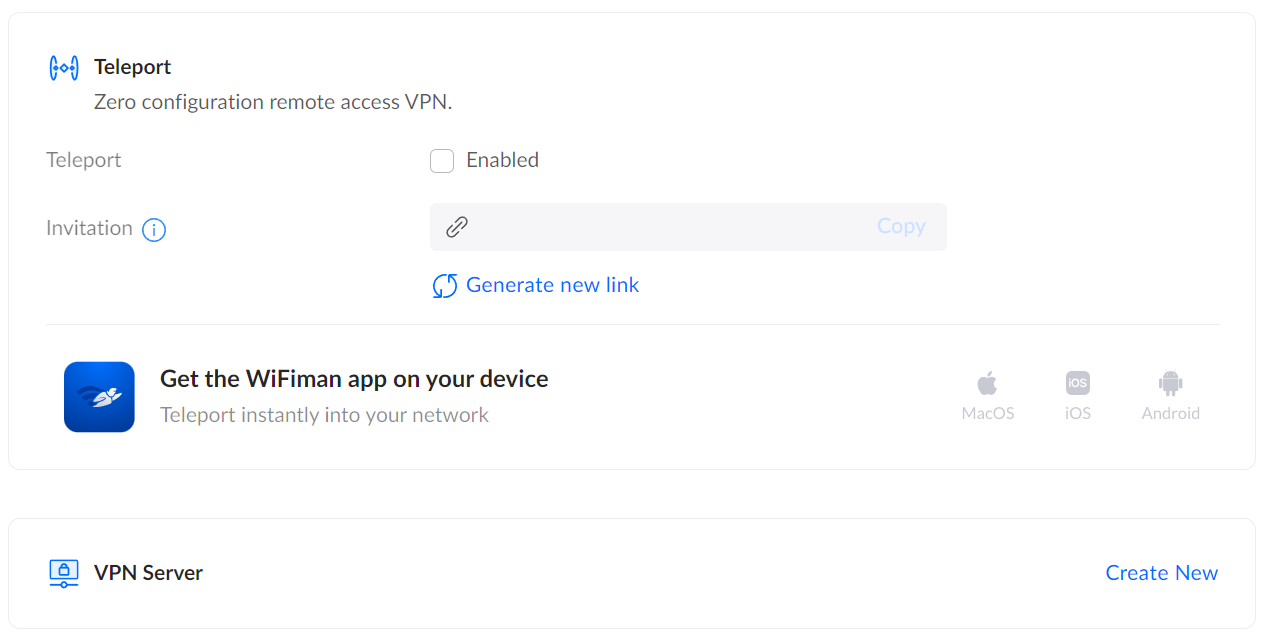Click the Teleport app icon

63,67
